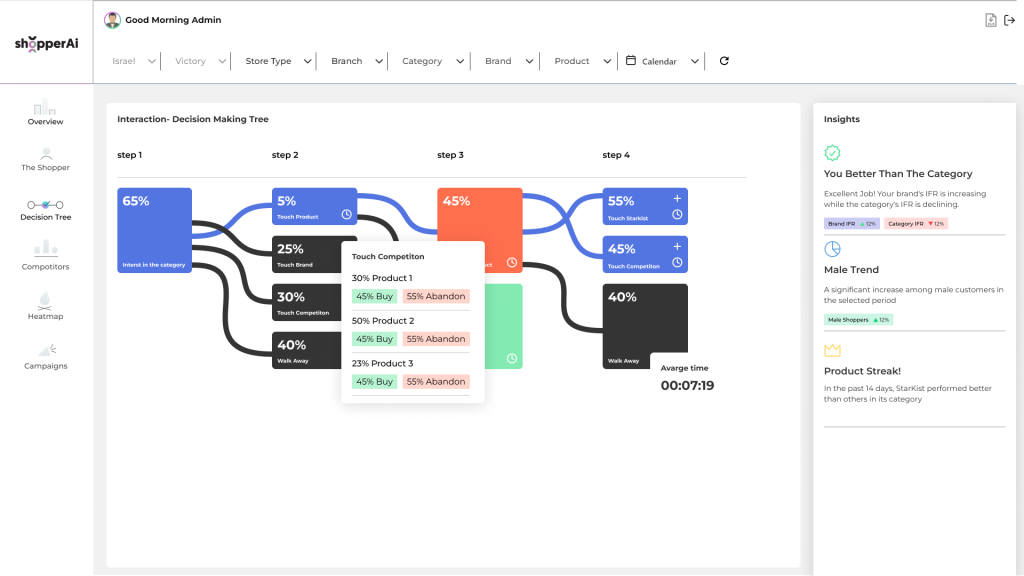Select the 65% Interest in the category block

click(x=154, y=230)
